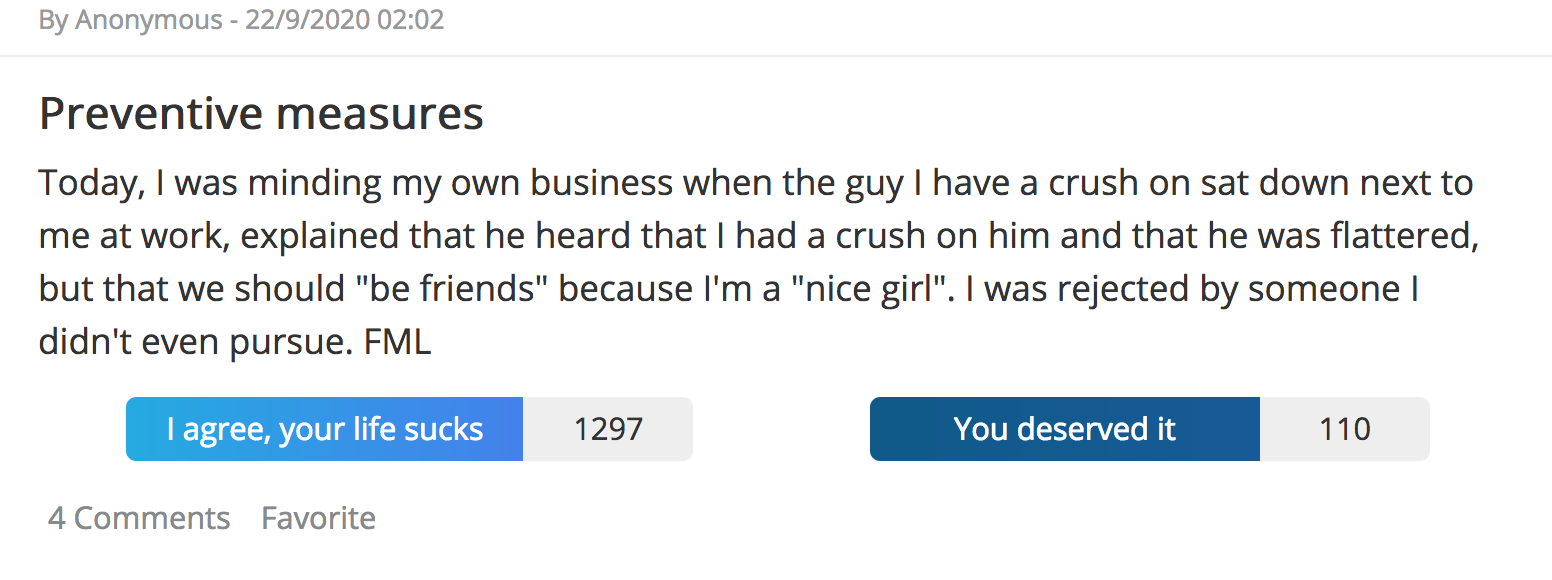Click the quoted phrase "nice girl"
This screenshot has height=580, width=1552.
pyautogui.click(x=842, y=289)
